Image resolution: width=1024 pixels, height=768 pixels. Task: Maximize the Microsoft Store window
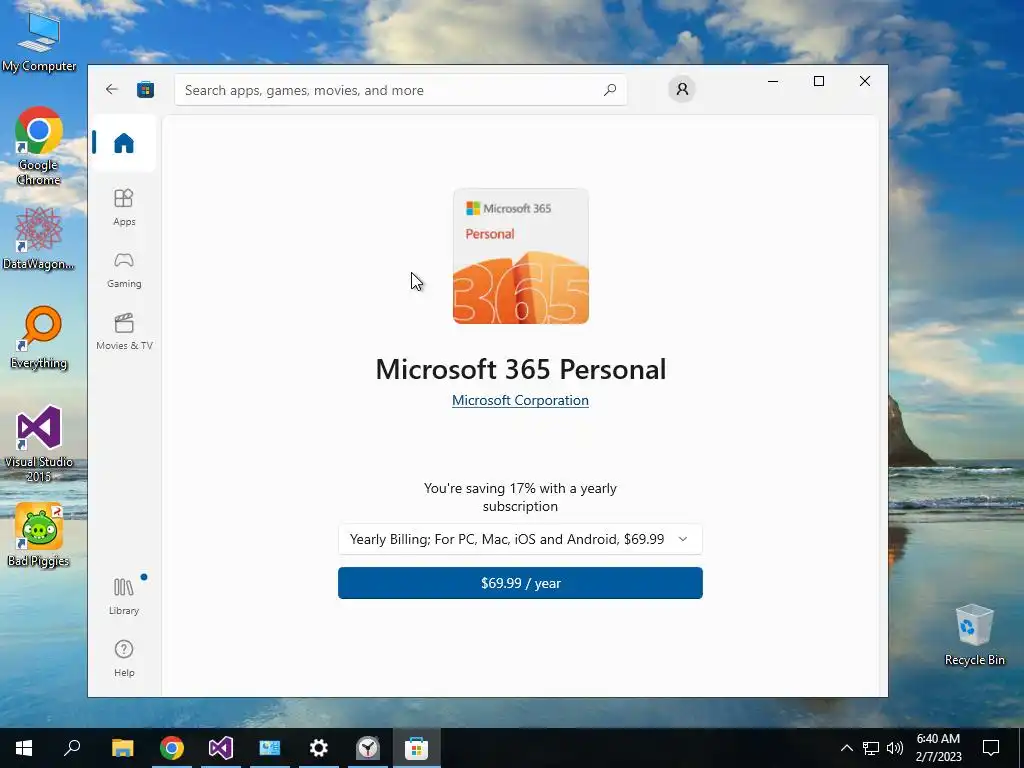pyautogui.click(x=819, y=81)
